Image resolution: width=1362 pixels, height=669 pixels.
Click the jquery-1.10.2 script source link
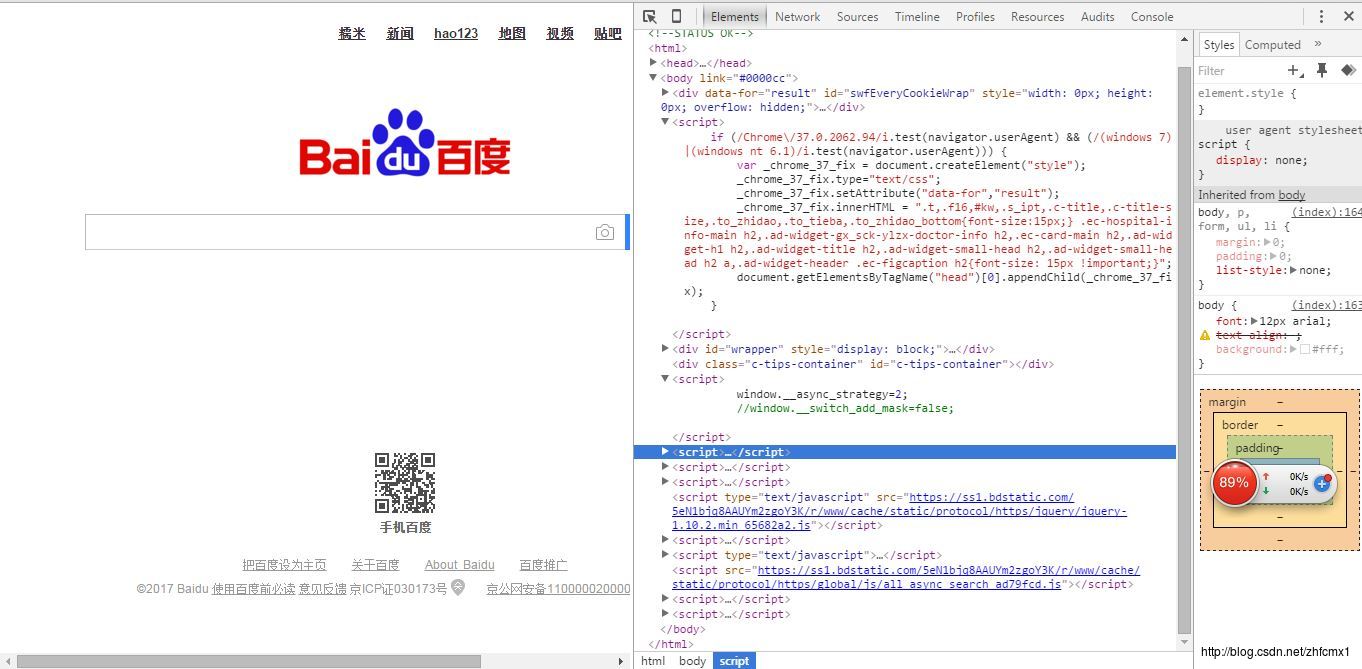click(x=900, y=511)
